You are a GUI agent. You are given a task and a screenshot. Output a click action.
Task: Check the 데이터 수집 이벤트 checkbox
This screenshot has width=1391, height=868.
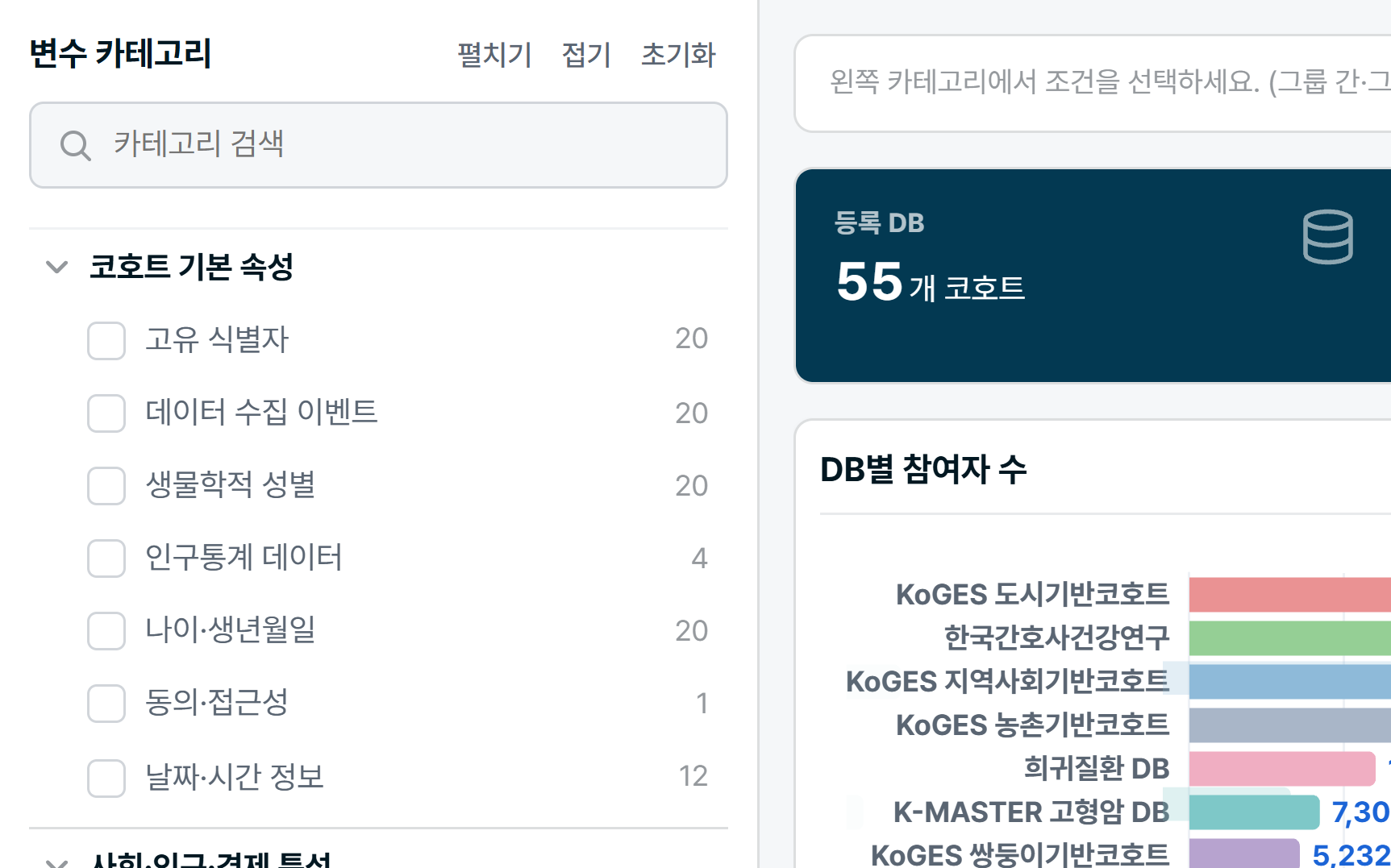[106, 413]
